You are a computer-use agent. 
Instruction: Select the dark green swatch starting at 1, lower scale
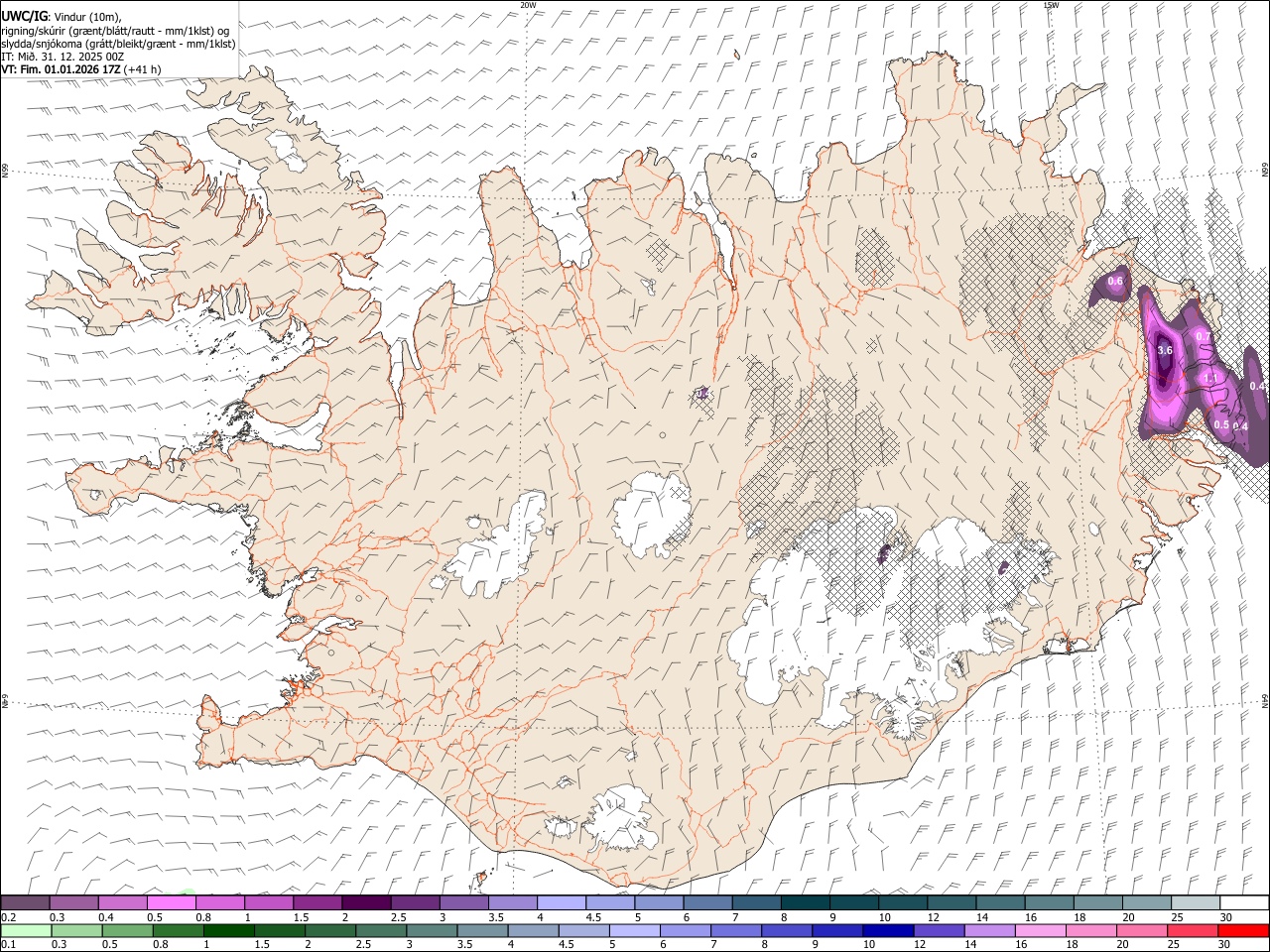(229, 931)
